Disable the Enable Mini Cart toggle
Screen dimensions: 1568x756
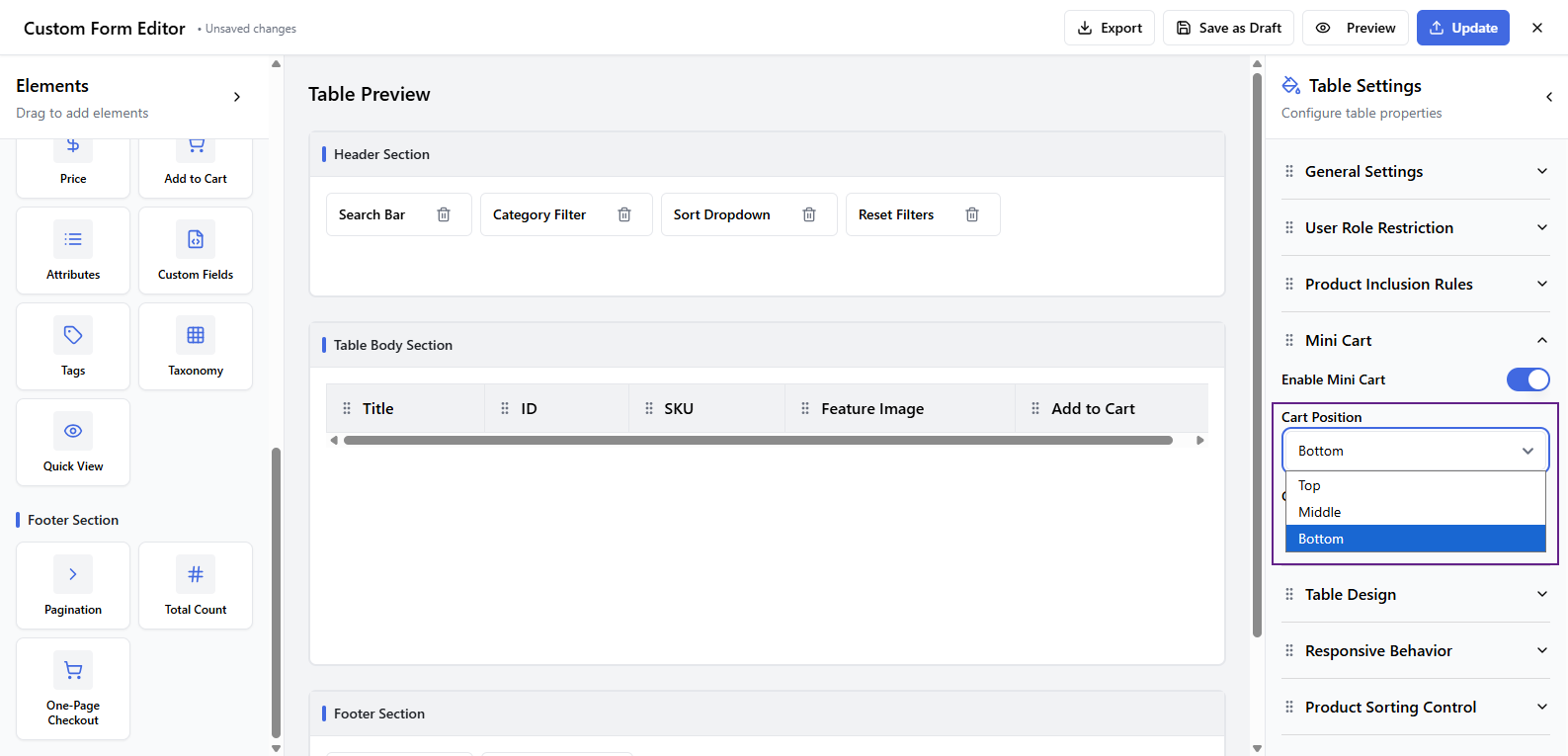[x=1527, y=379]
